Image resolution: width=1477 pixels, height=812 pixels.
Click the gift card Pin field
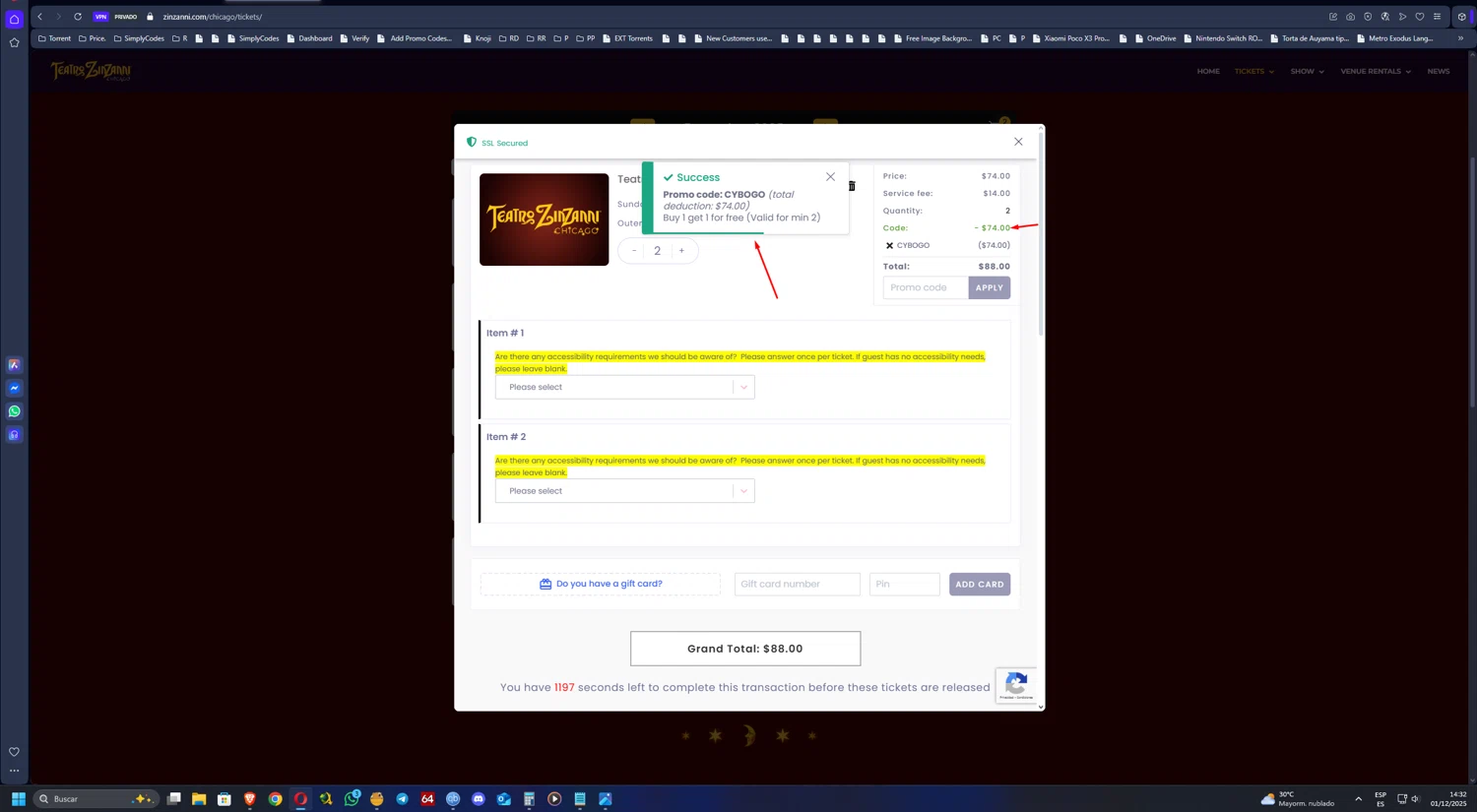click(905, 585)
